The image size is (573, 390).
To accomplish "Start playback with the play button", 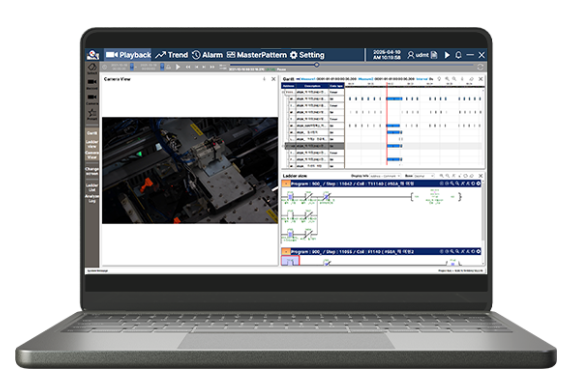I will tap(178, 67).
